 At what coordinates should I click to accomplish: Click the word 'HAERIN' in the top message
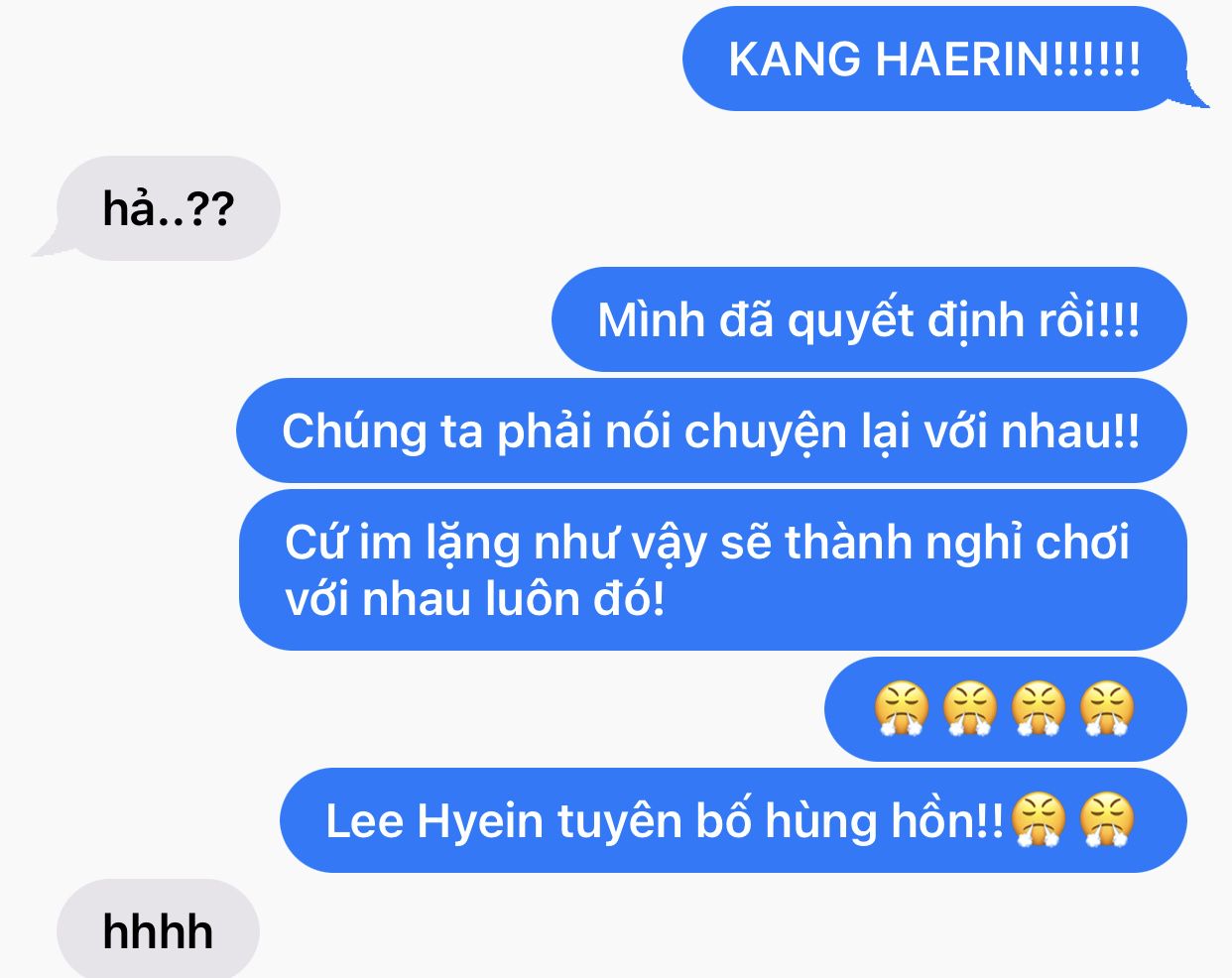(962, 59)
